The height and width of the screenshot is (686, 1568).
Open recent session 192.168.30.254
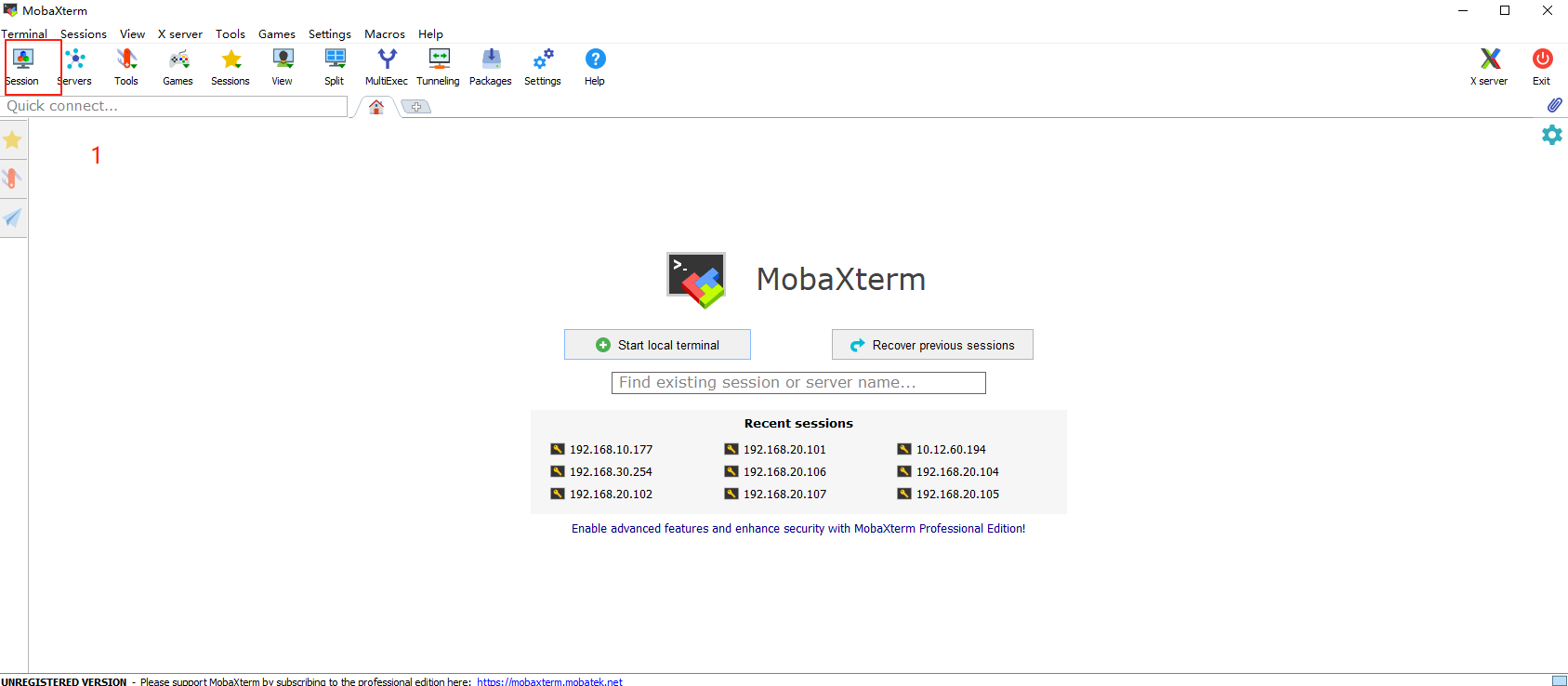[601, 472]
